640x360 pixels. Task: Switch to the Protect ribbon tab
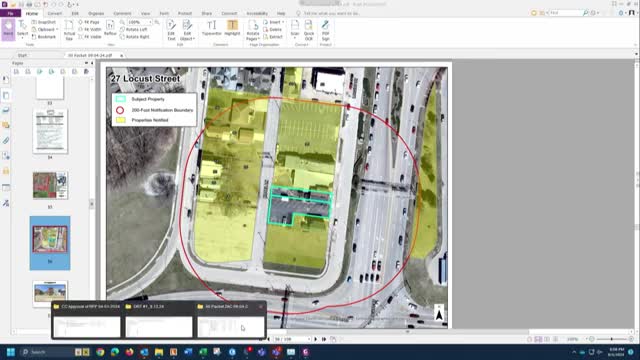(184, 13)
